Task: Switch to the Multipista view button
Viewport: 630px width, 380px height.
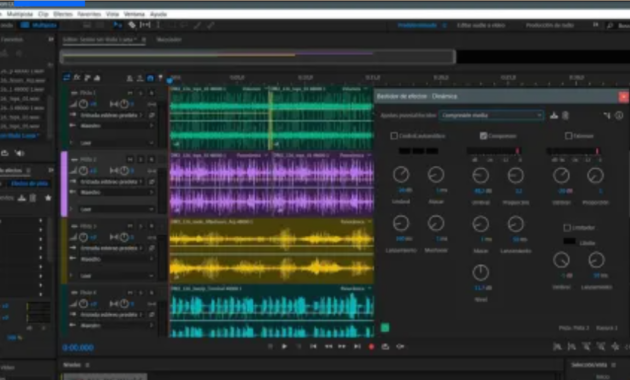Action: 39,25
